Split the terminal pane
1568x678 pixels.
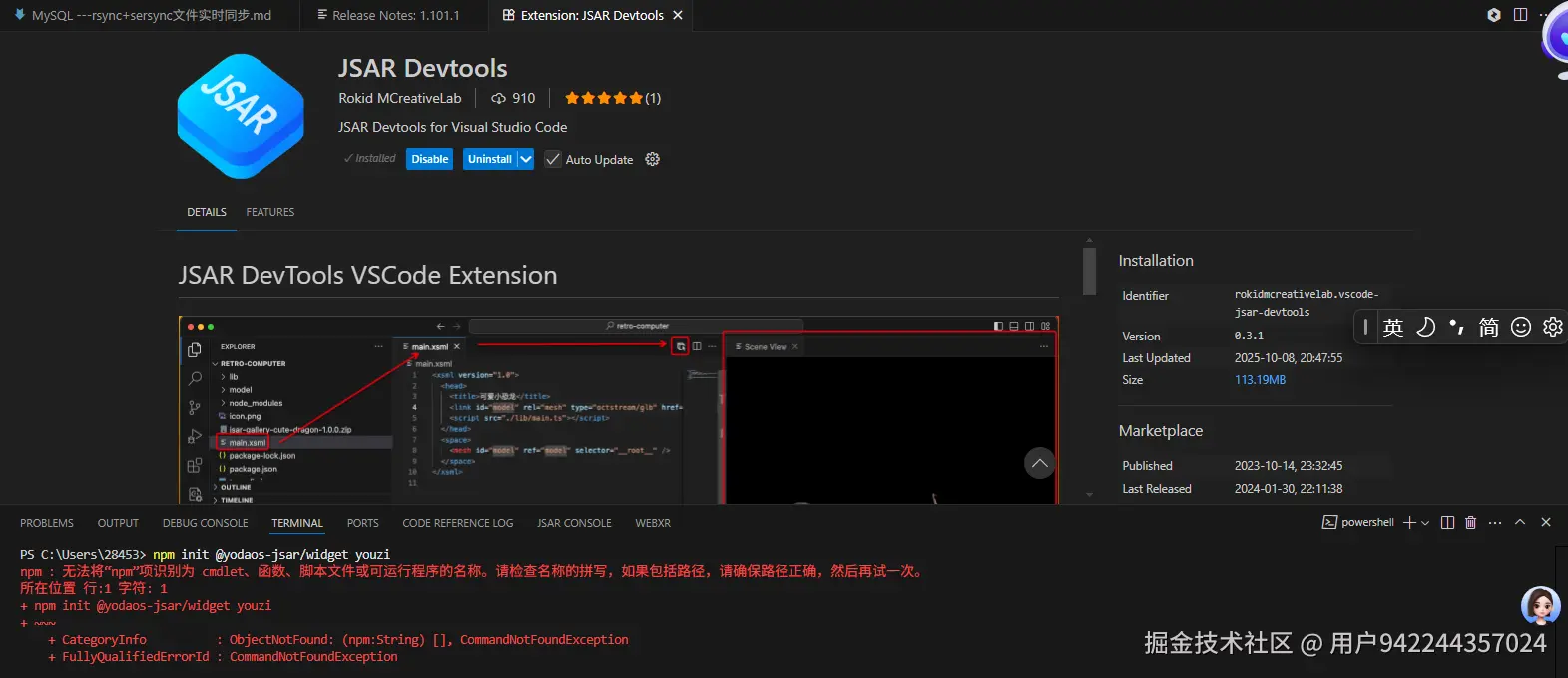(x=1447, y=523)
